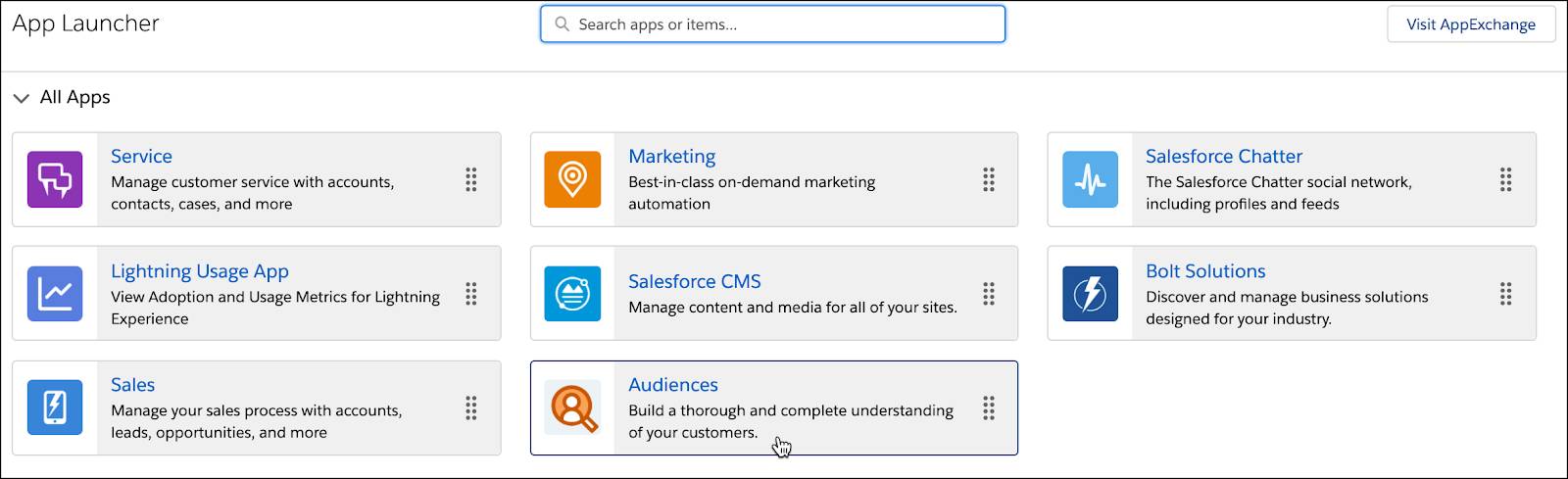This screenshot has height=479, width=1568.
Task: Open the Salesforce CMS app icon
Action: 572,294
